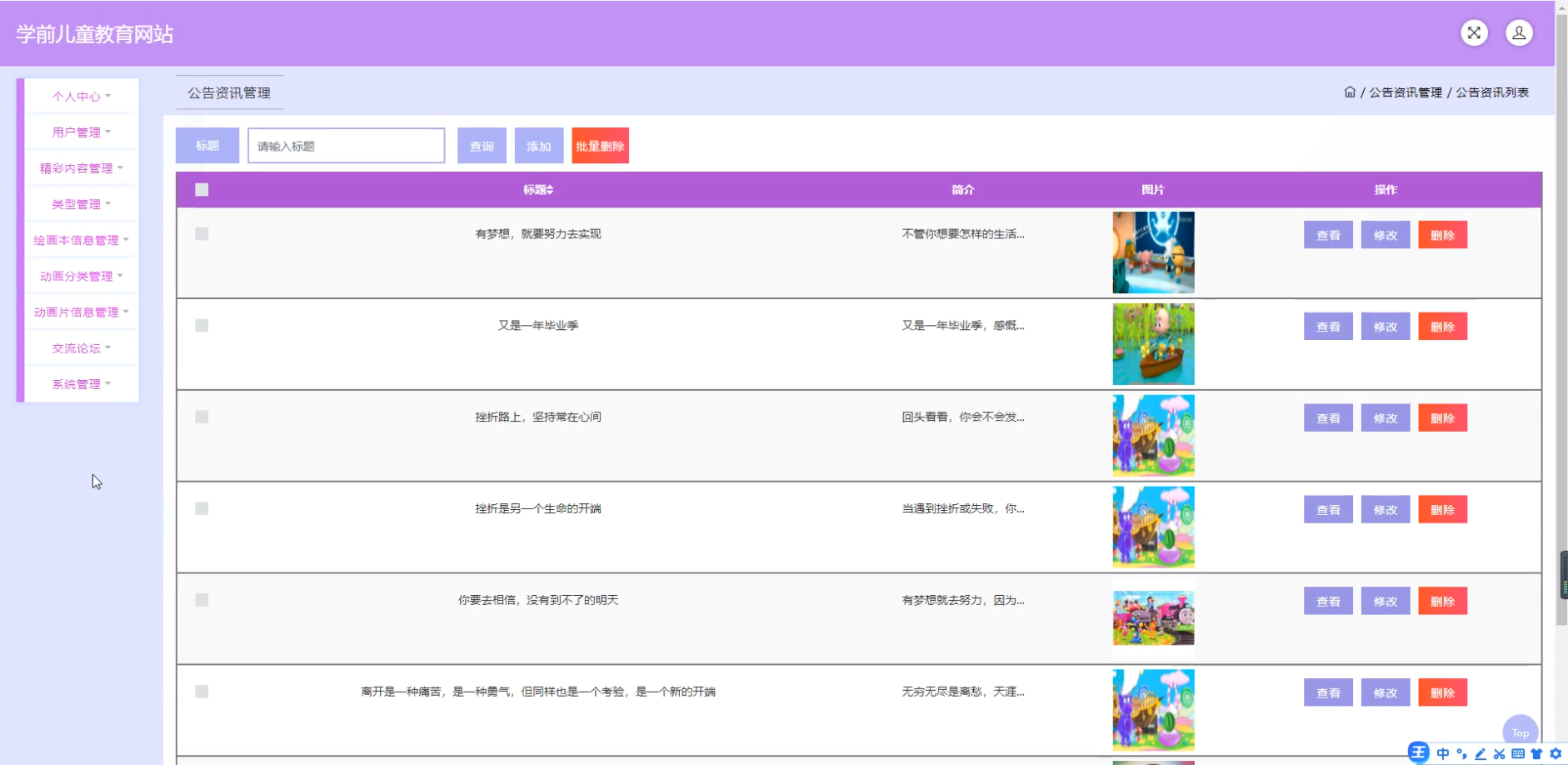Click the 公告资讯列表 breadcrumb item
This screenshot has height=765, width=1568.
tap(1492, 92)
